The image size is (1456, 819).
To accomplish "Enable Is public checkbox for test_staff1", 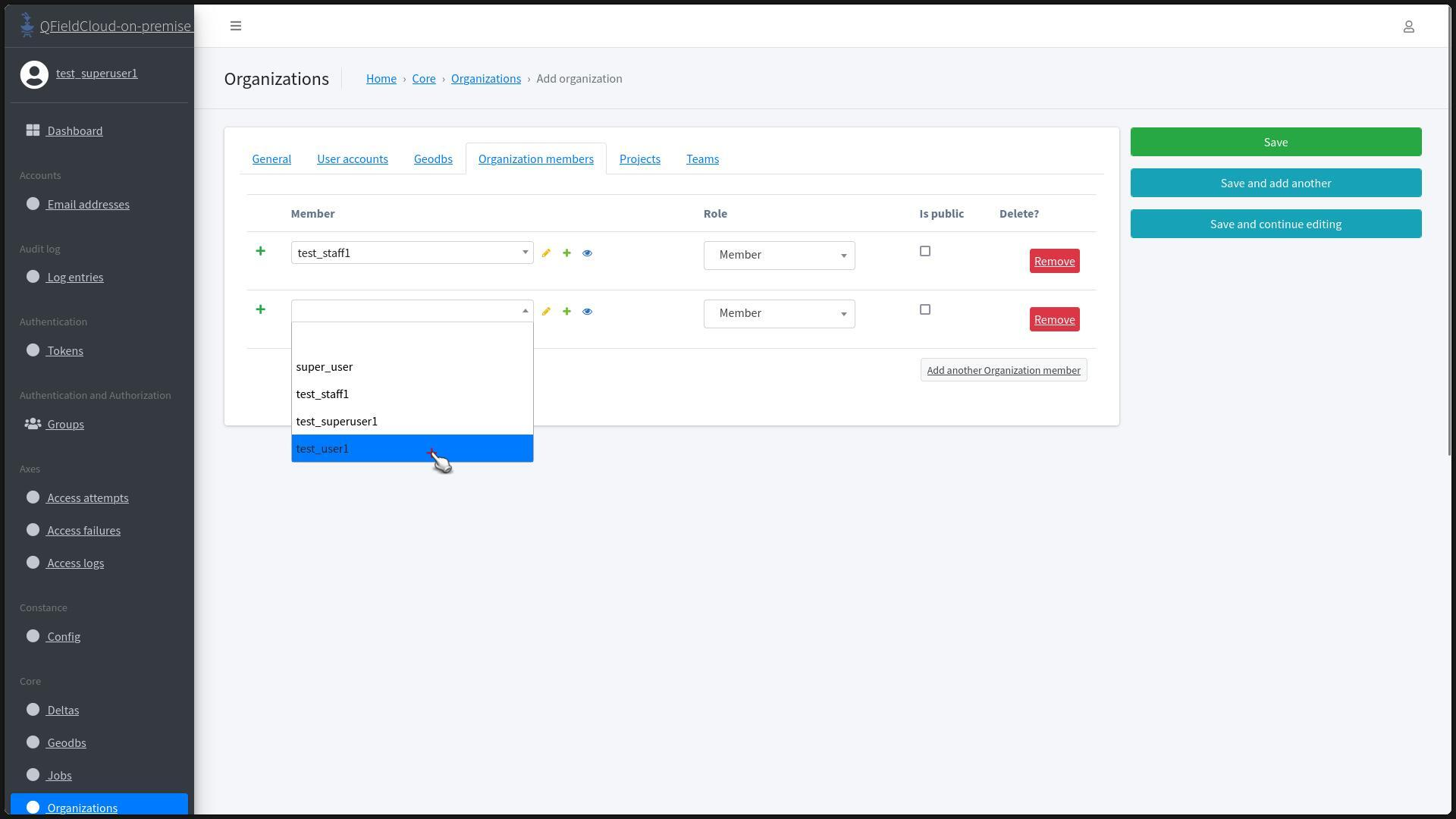I will click(x=924, y=251).
